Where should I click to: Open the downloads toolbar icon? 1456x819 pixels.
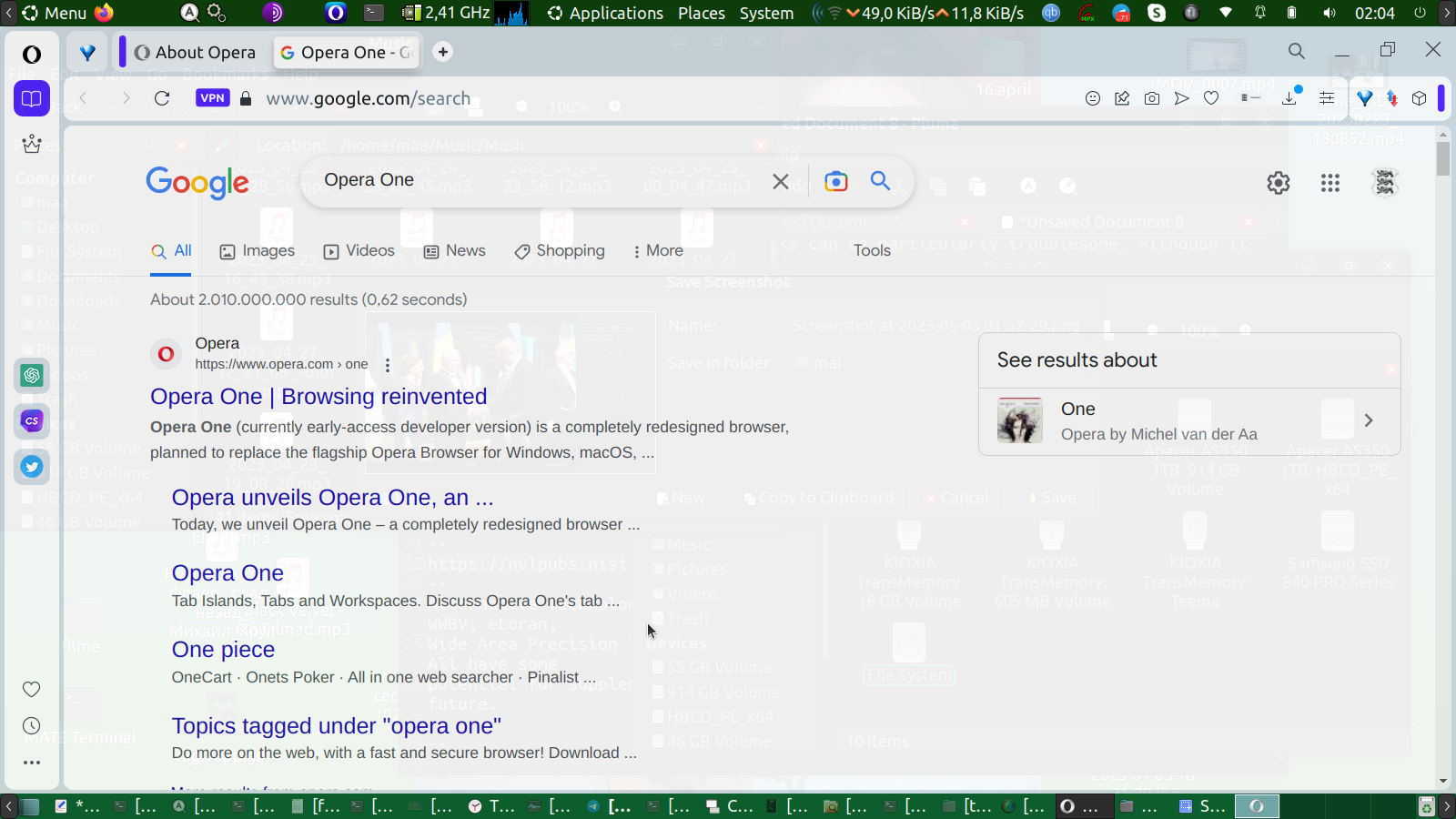1289,98
